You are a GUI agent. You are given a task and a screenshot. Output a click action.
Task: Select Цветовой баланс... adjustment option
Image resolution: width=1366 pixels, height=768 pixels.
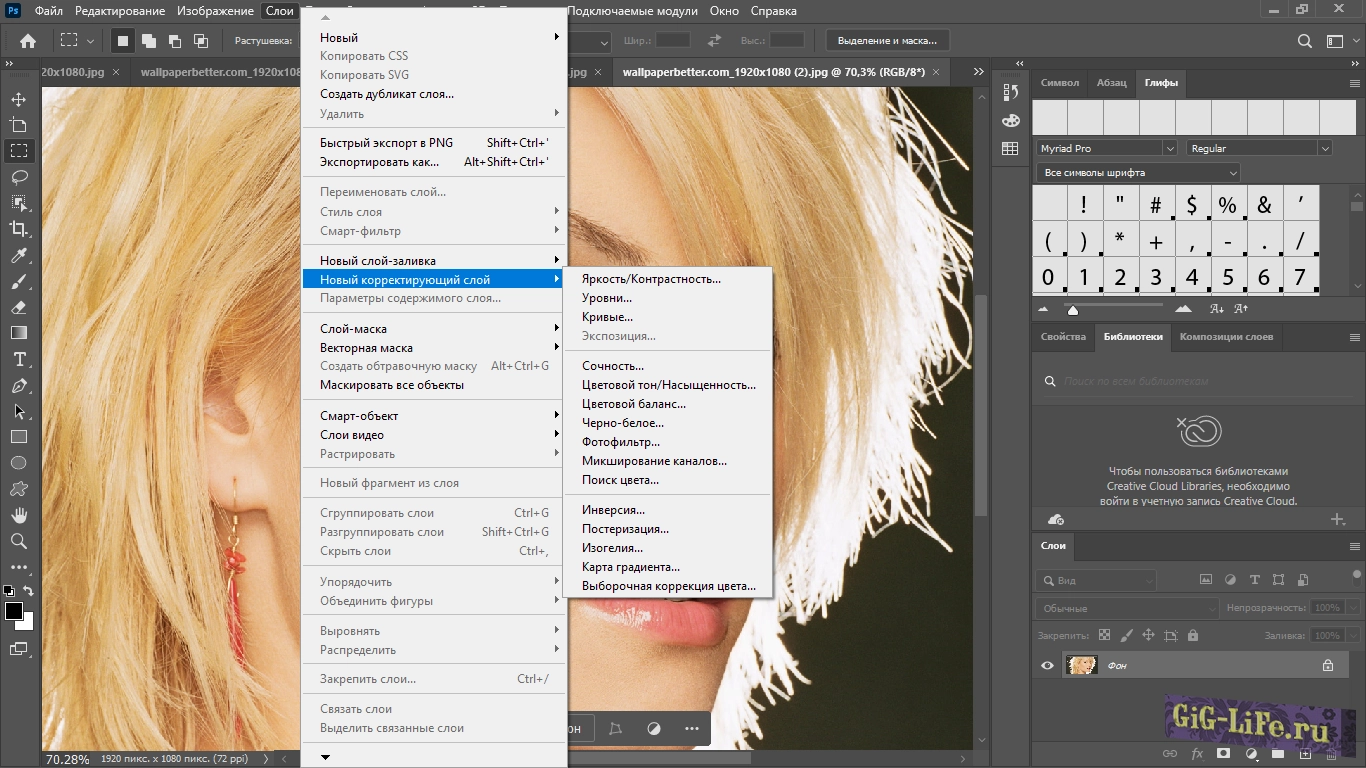click(x=634, y=404)
